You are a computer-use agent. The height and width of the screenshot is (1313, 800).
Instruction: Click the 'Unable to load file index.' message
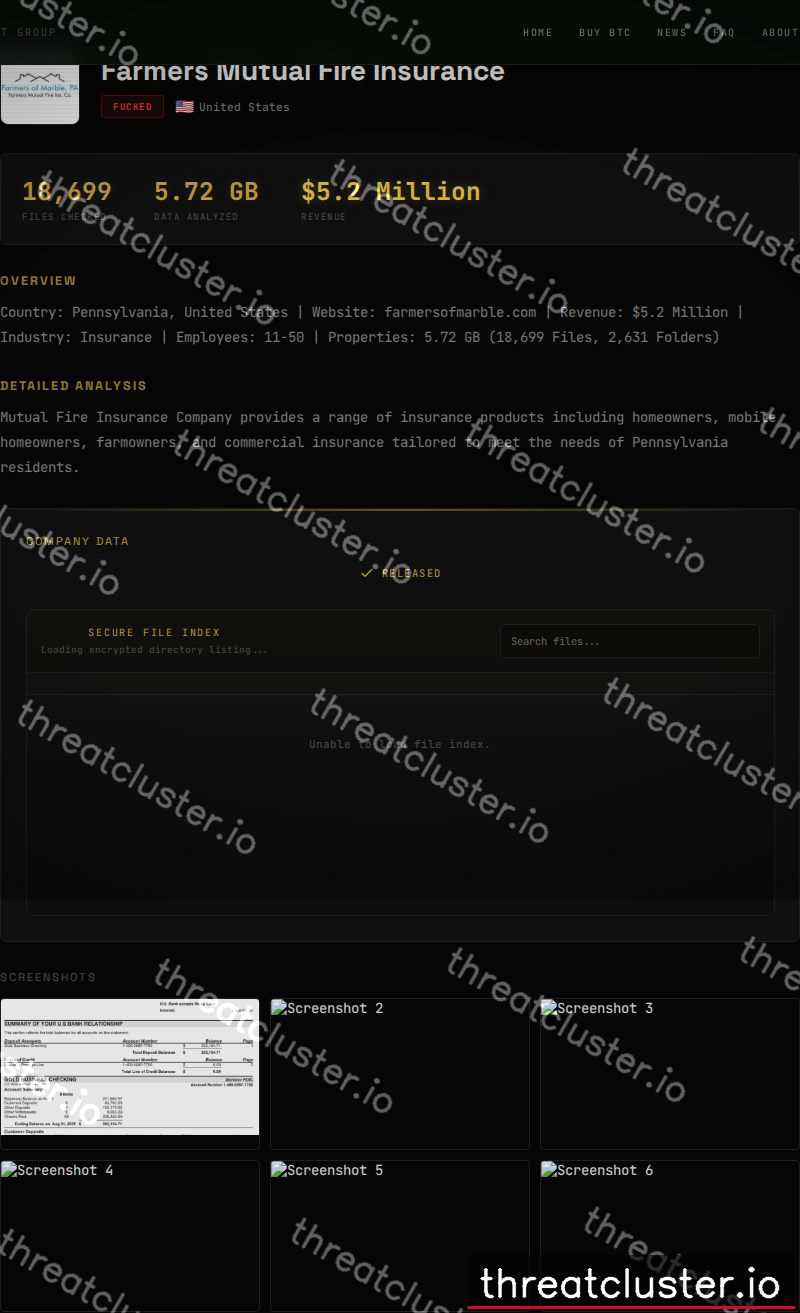click(x=400, y=744)
